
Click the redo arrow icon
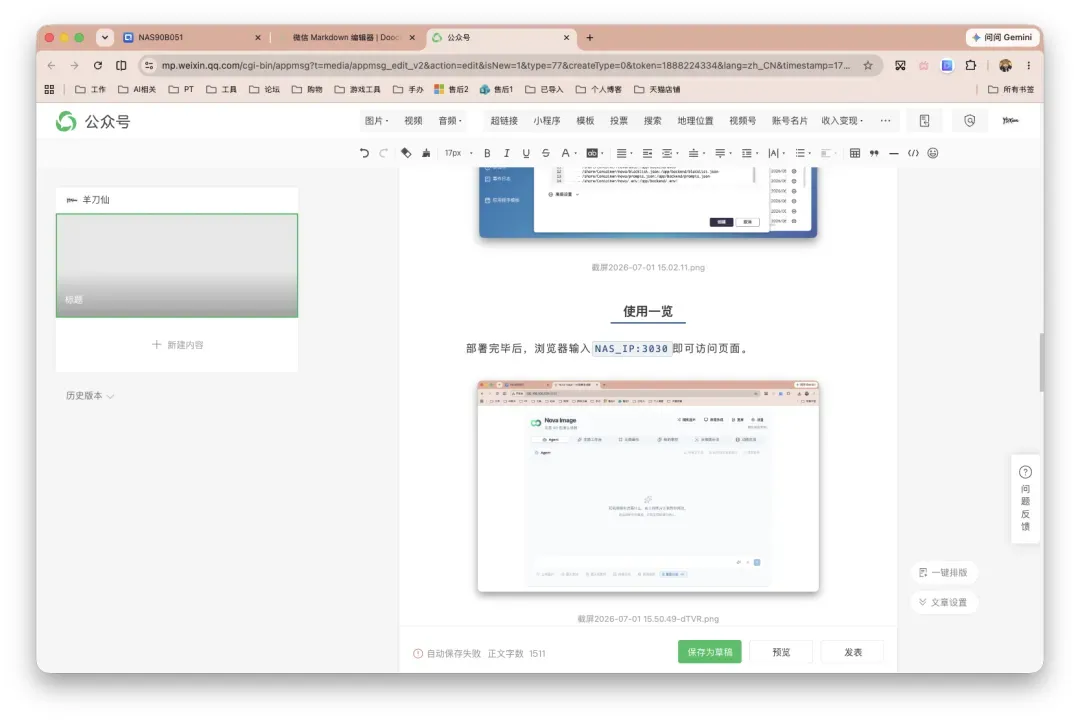tap(384, 154)
